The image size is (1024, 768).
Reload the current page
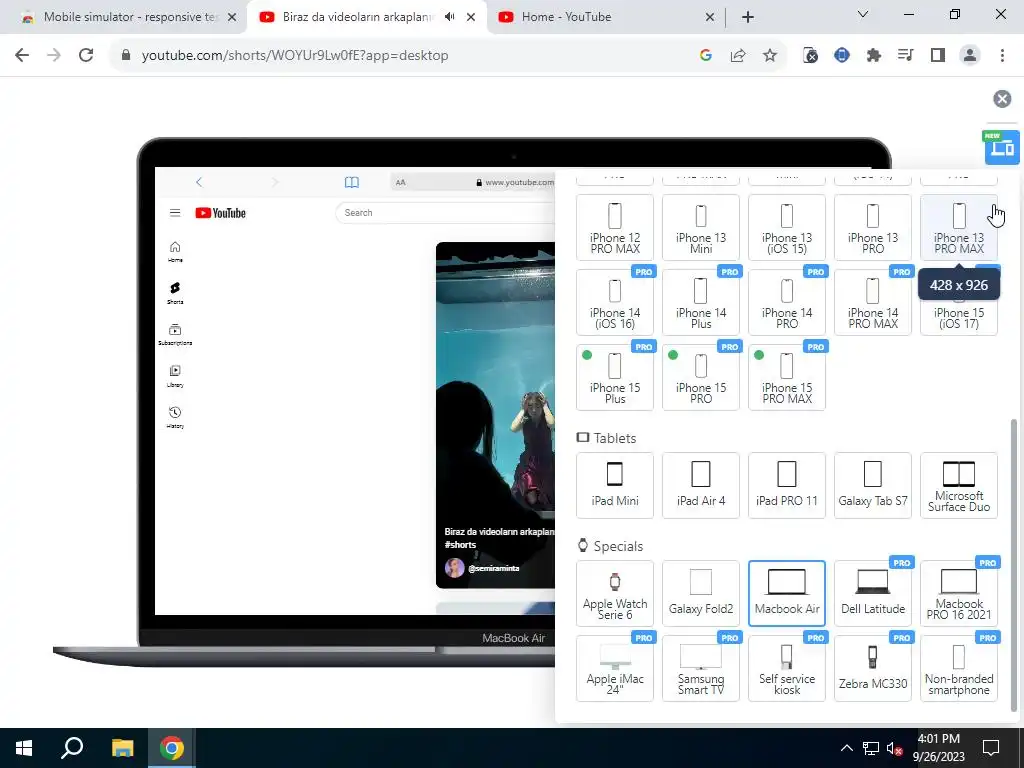pyautogui.click(x=86, y=56)
